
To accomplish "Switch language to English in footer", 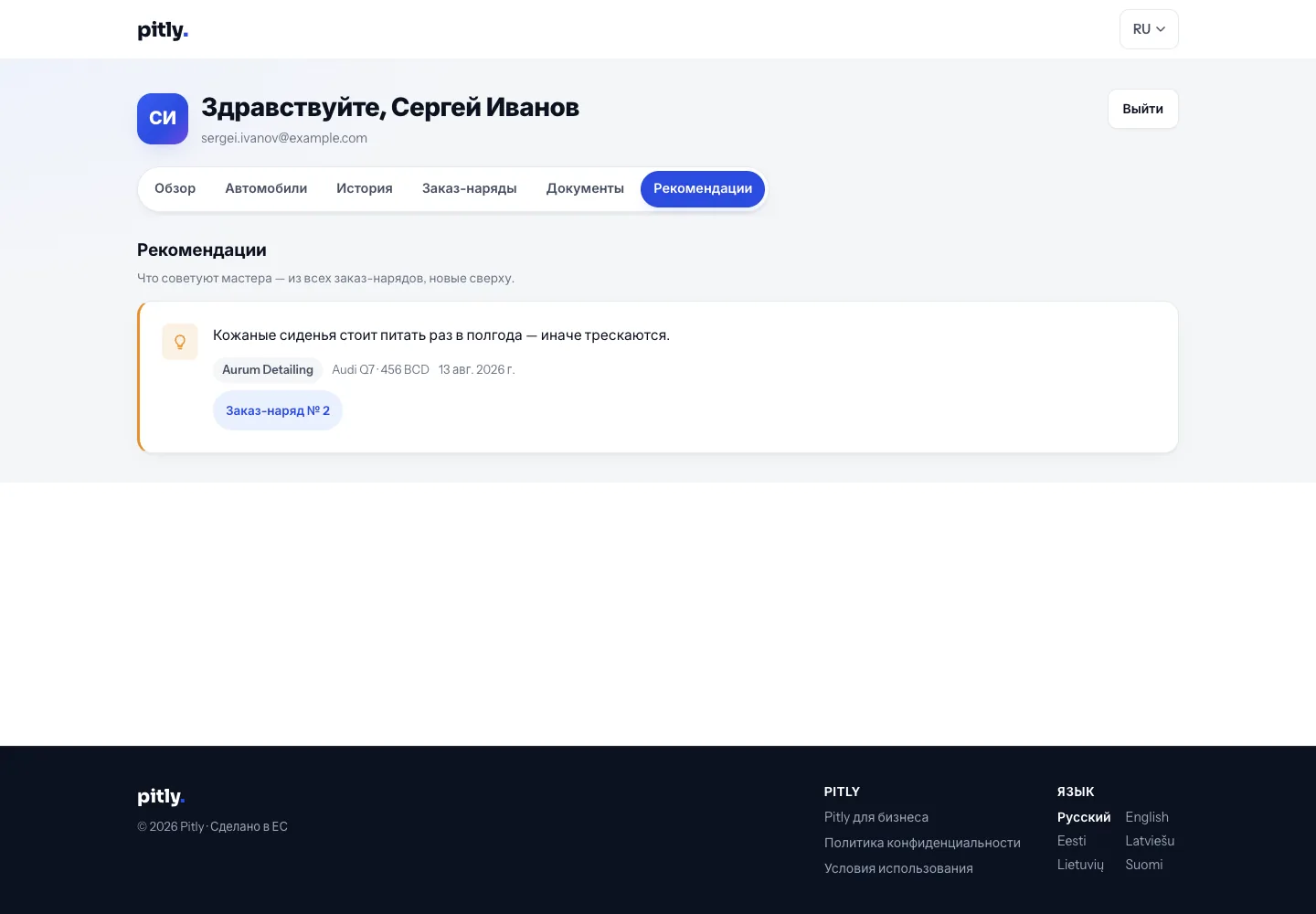I will (x=1147, y=817).
